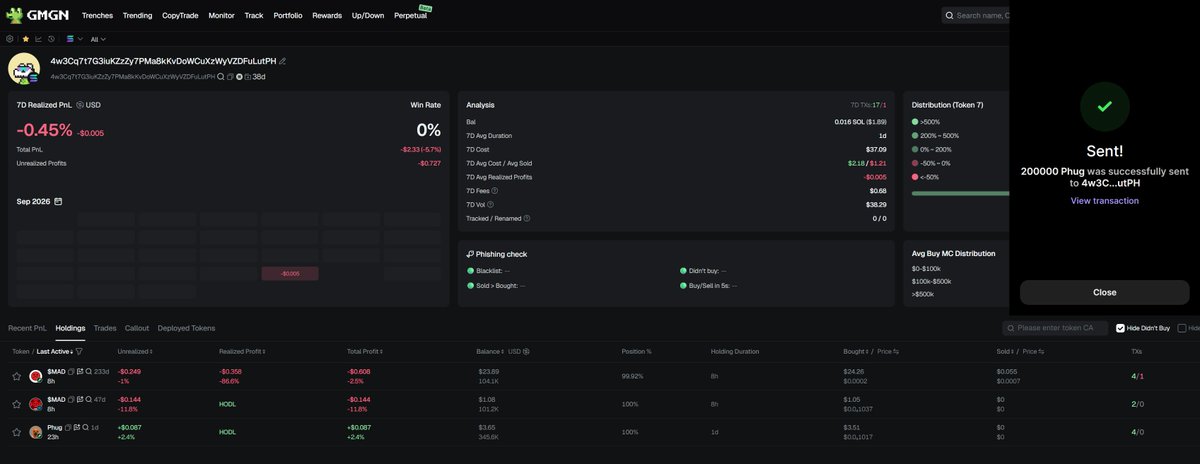Sort by Unrealized column

coord(135,351)
